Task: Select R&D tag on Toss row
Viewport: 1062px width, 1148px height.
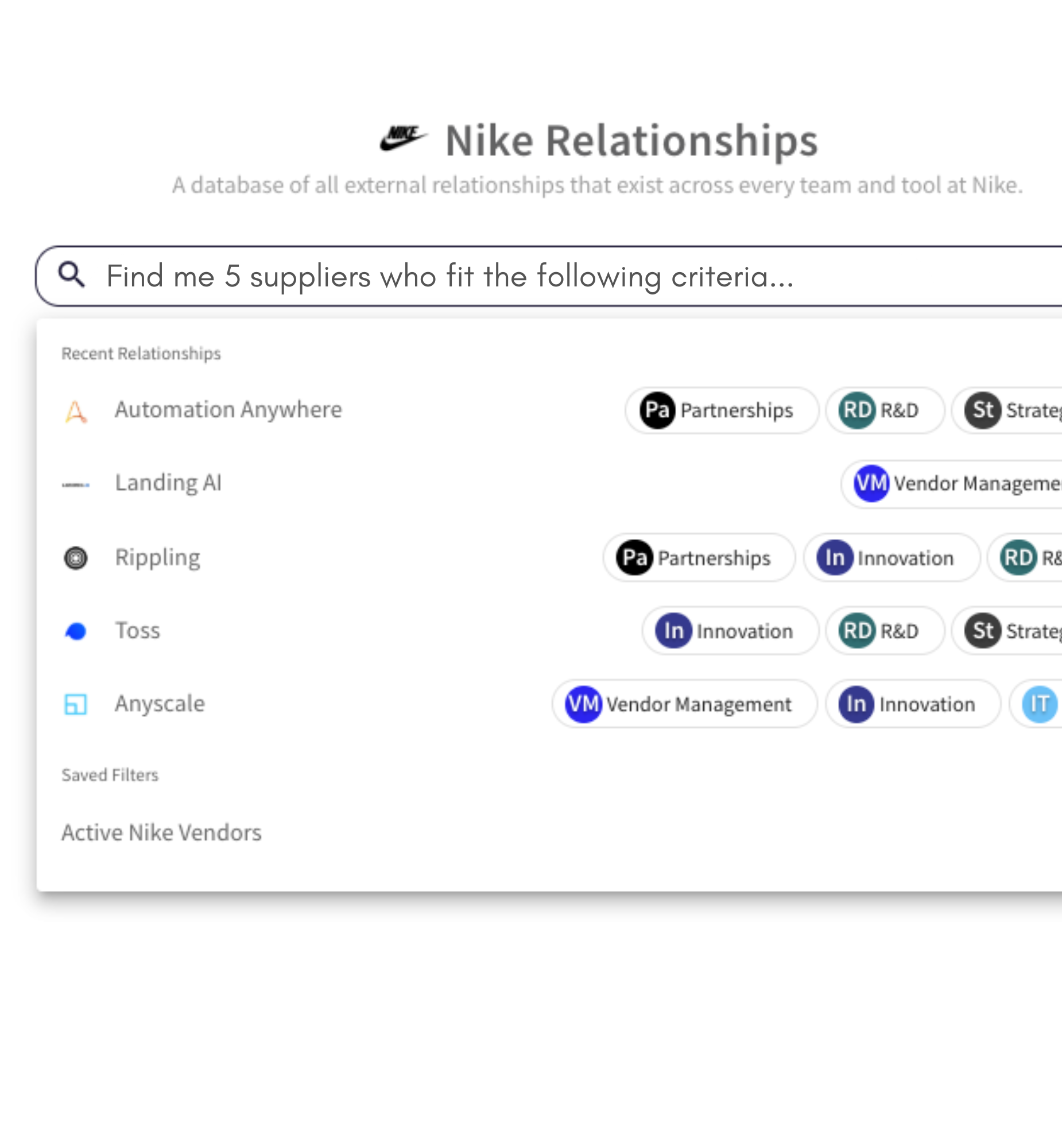Action: [885, 631]
